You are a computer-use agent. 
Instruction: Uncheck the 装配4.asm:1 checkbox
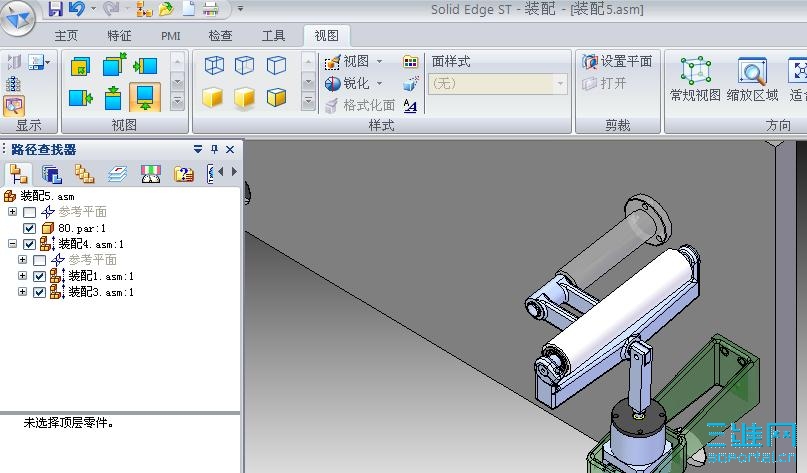pyautogui.click(x=30, y=244)
